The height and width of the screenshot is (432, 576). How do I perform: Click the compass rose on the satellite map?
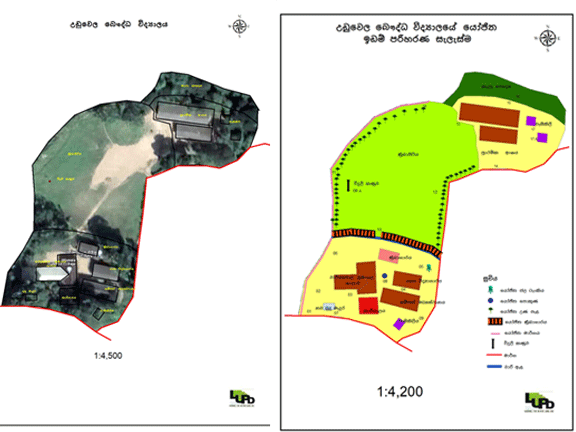240,26
